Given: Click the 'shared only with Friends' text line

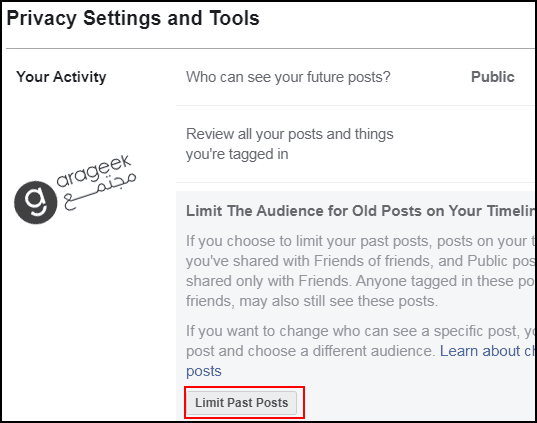Looking at the screenshot, I should point(361,281).
